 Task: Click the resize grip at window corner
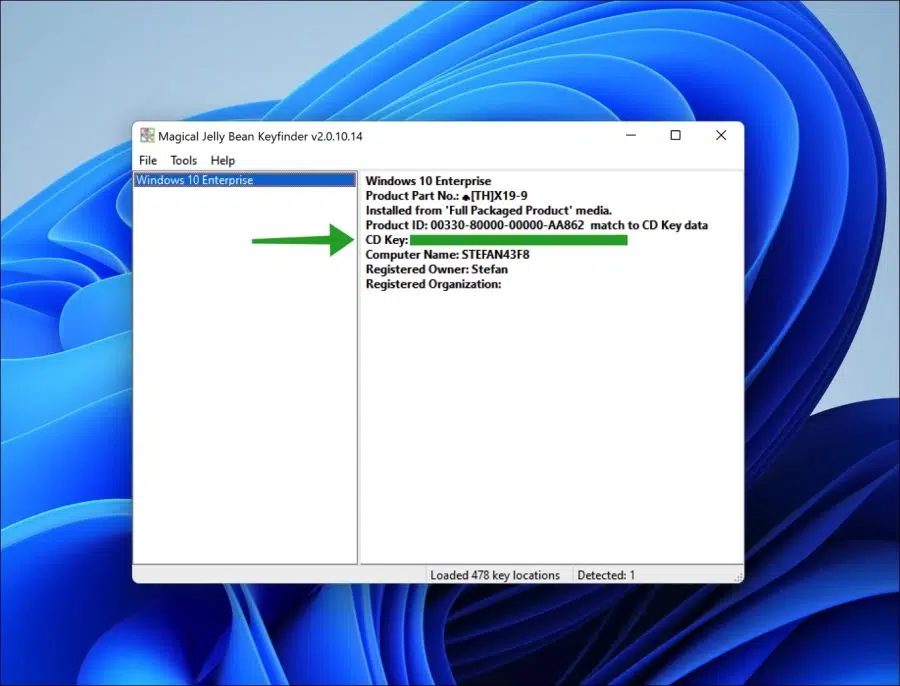738,577
